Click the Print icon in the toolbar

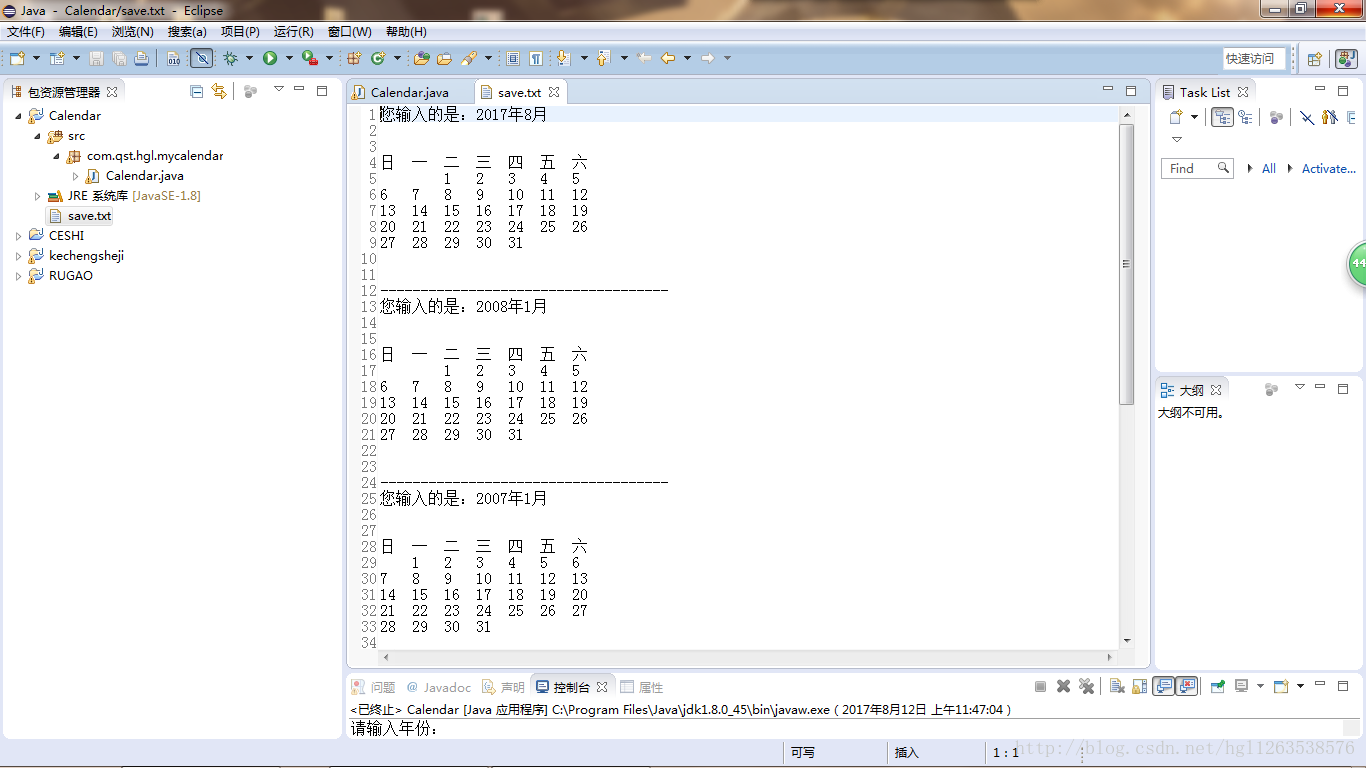coord(141,58)
